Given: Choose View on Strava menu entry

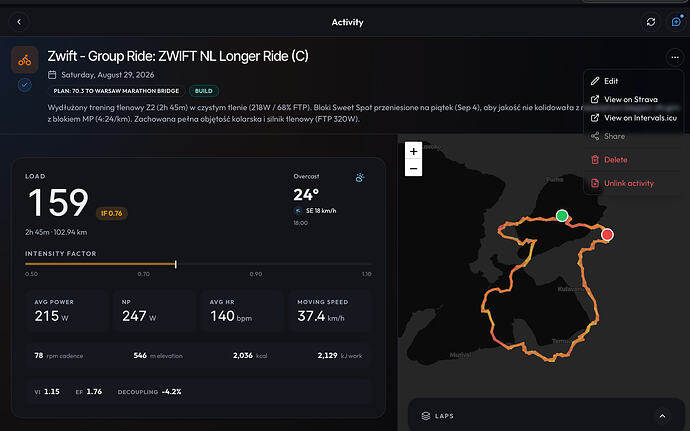Looking at the screenshot, I should pyautogui.click(x=633, y=99).
